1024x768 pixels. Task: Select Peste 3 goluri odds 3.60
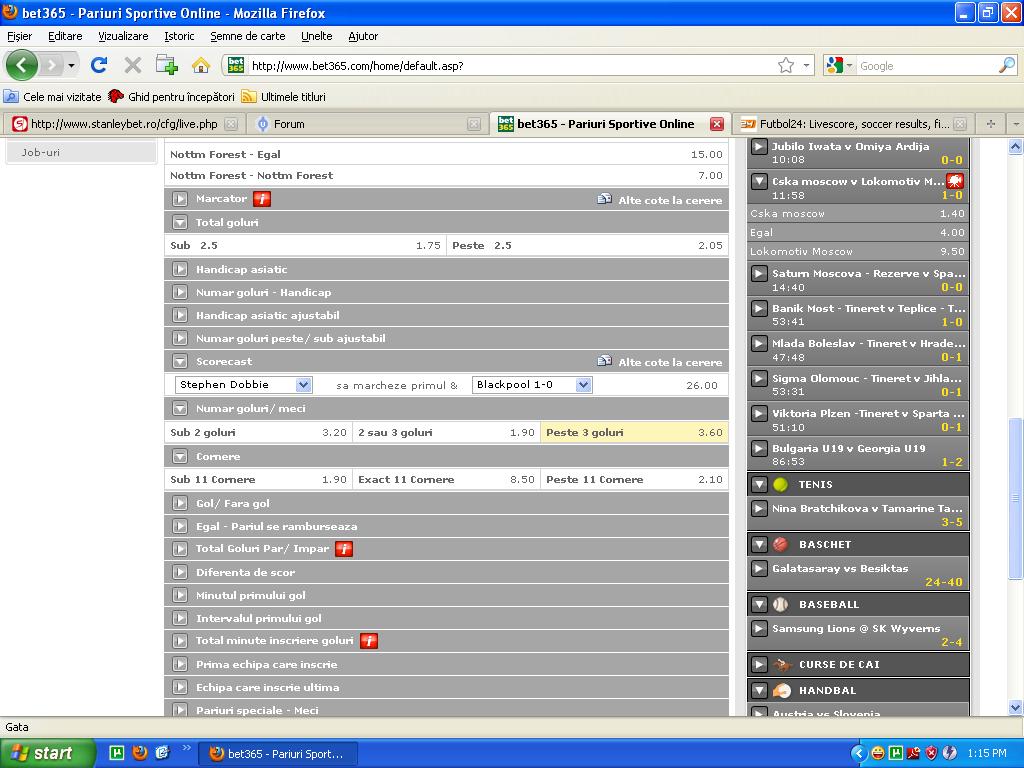coord(634,432)
